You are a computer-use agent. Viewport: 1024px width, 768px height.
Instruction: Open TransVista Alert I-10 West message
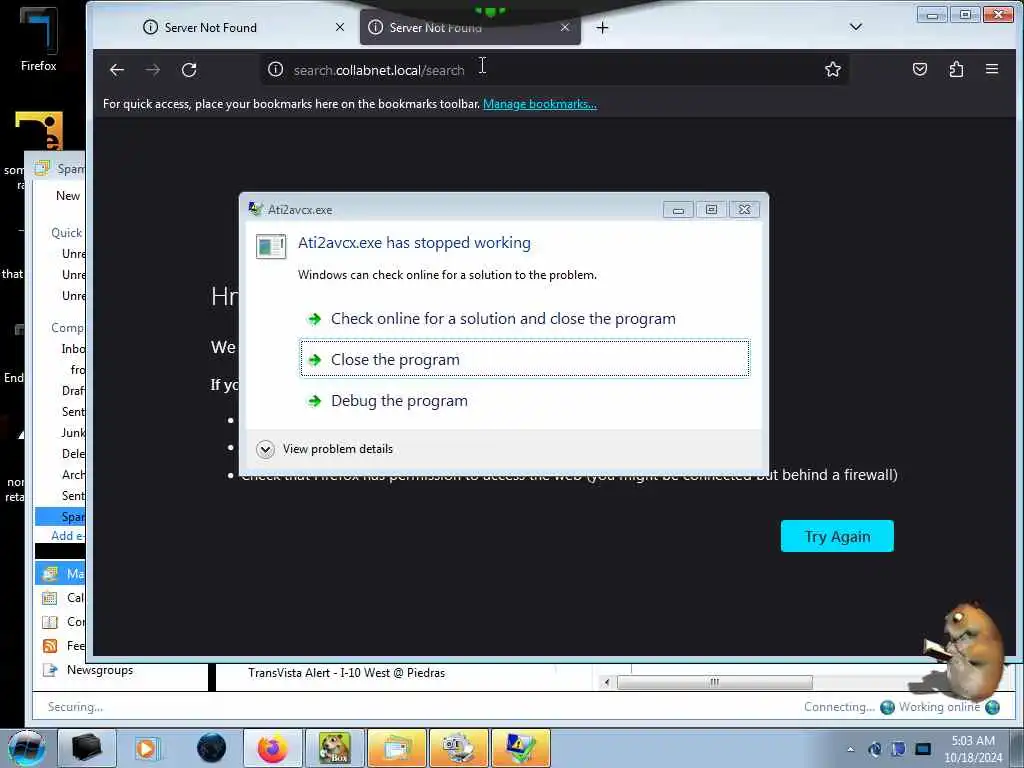346,673
